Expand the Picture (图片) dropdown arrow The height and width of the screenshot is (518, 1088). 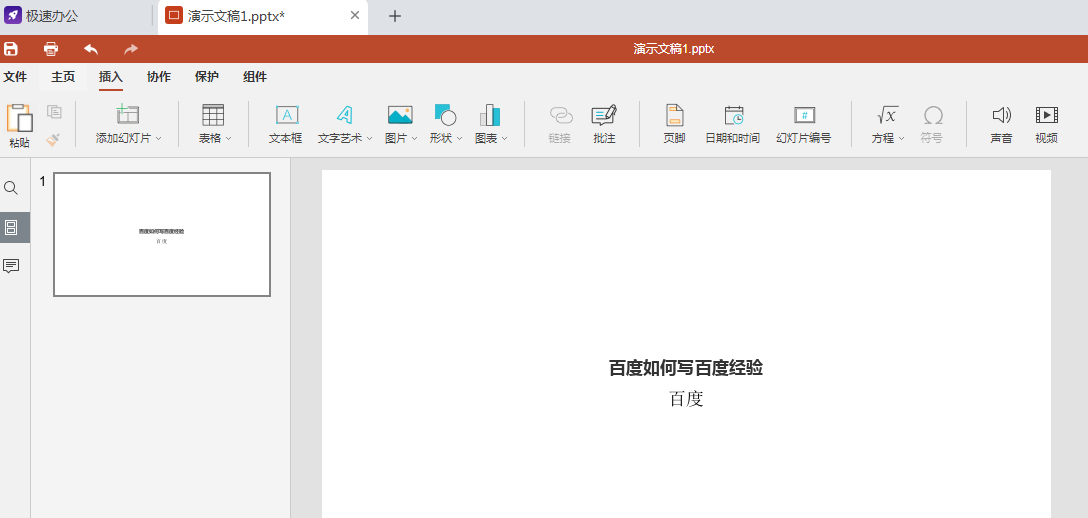[414, 138]
